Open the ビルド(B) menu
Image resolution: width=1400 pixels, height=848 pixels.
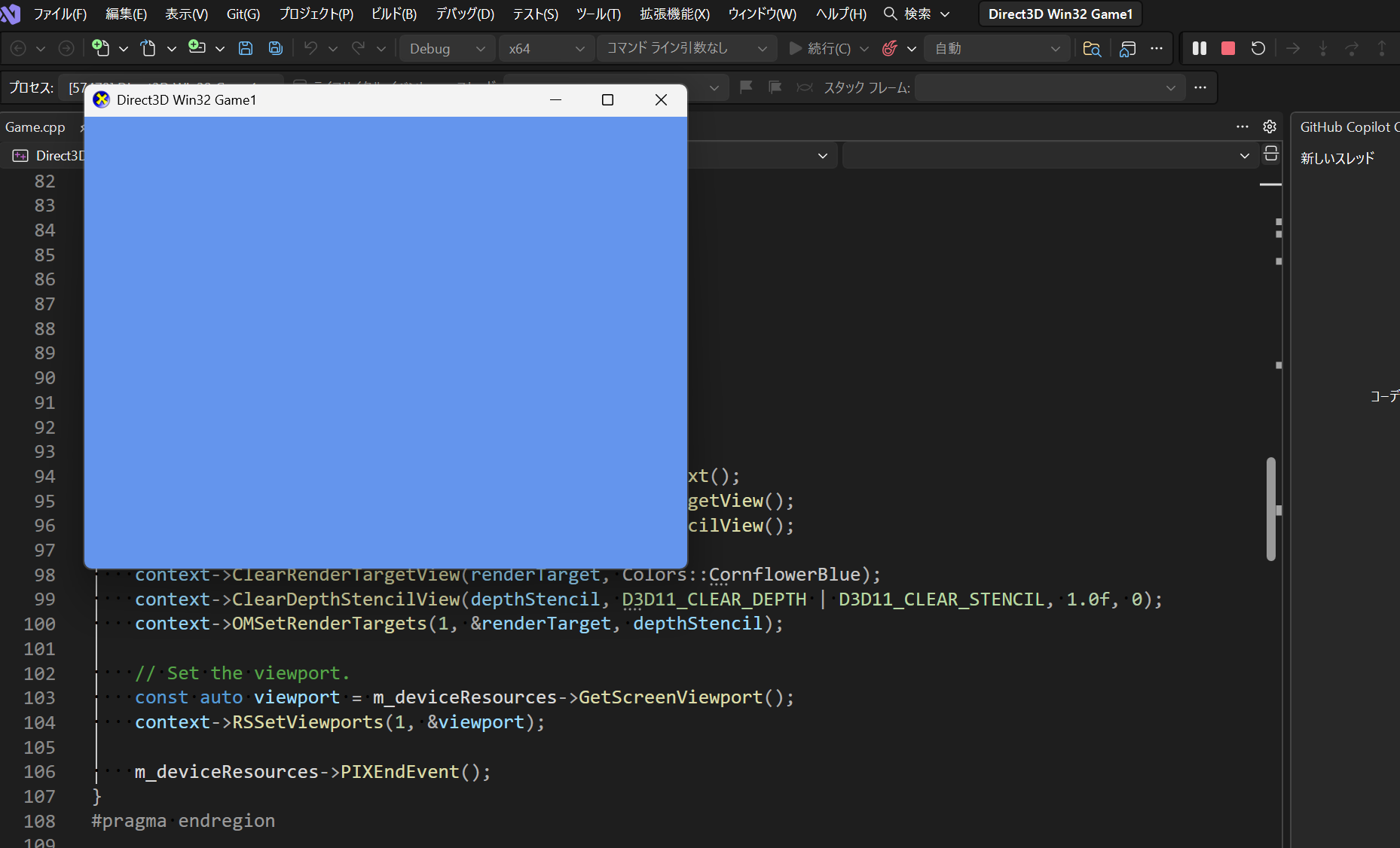pos(393,14)
